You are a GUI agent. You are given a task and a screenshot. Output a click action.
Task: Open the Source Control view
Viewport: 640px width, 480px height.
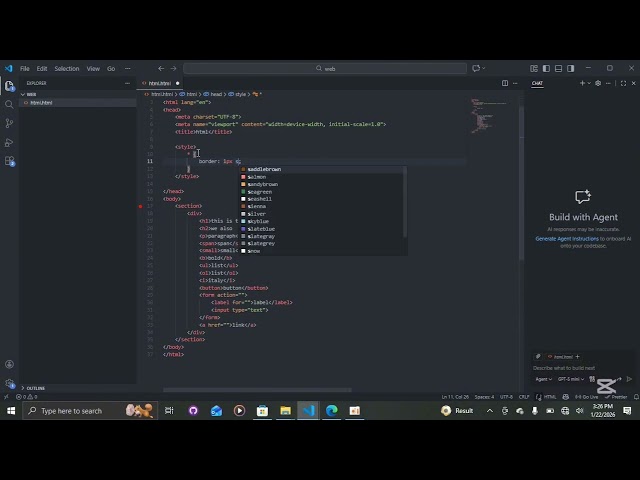[9, 123]
